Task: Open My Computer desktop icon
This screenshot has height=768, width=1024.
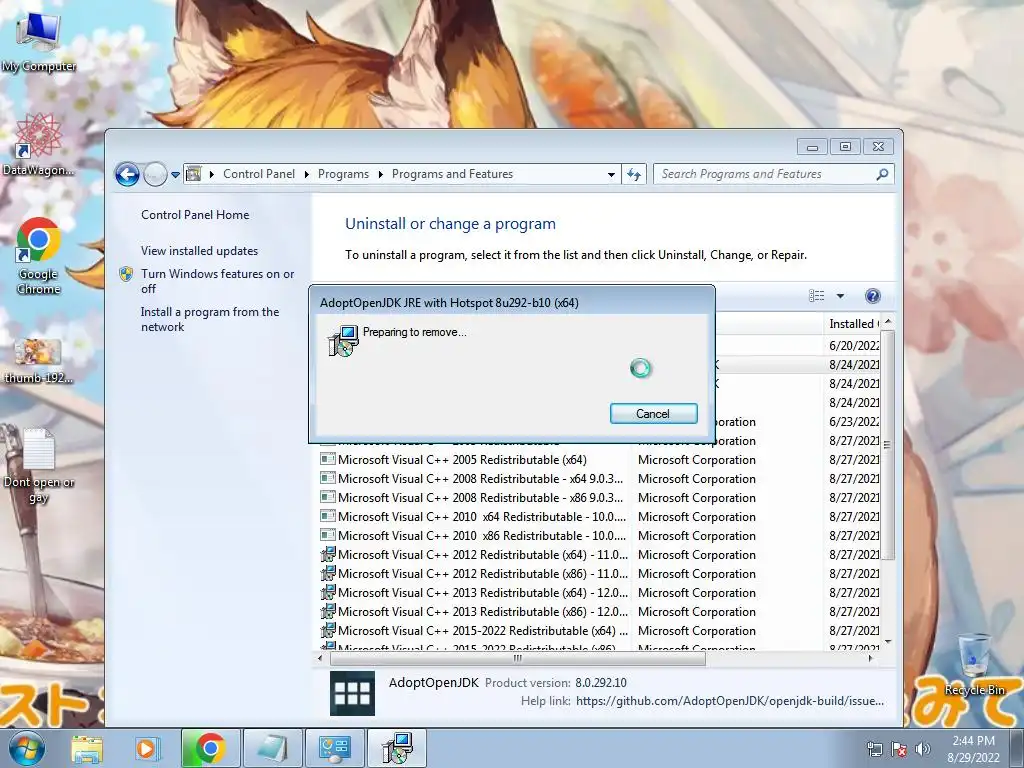Action: pos(38,40)
